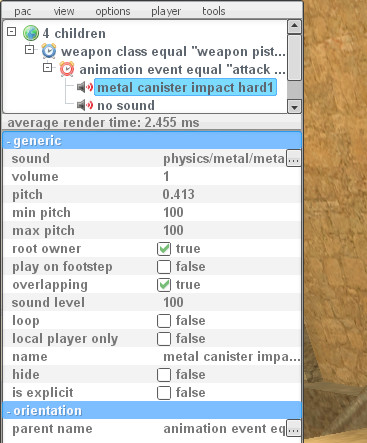Enable the loop checkbox
Image resolution: width=367 pixels, height=443 pixels.
coord(164,321)
